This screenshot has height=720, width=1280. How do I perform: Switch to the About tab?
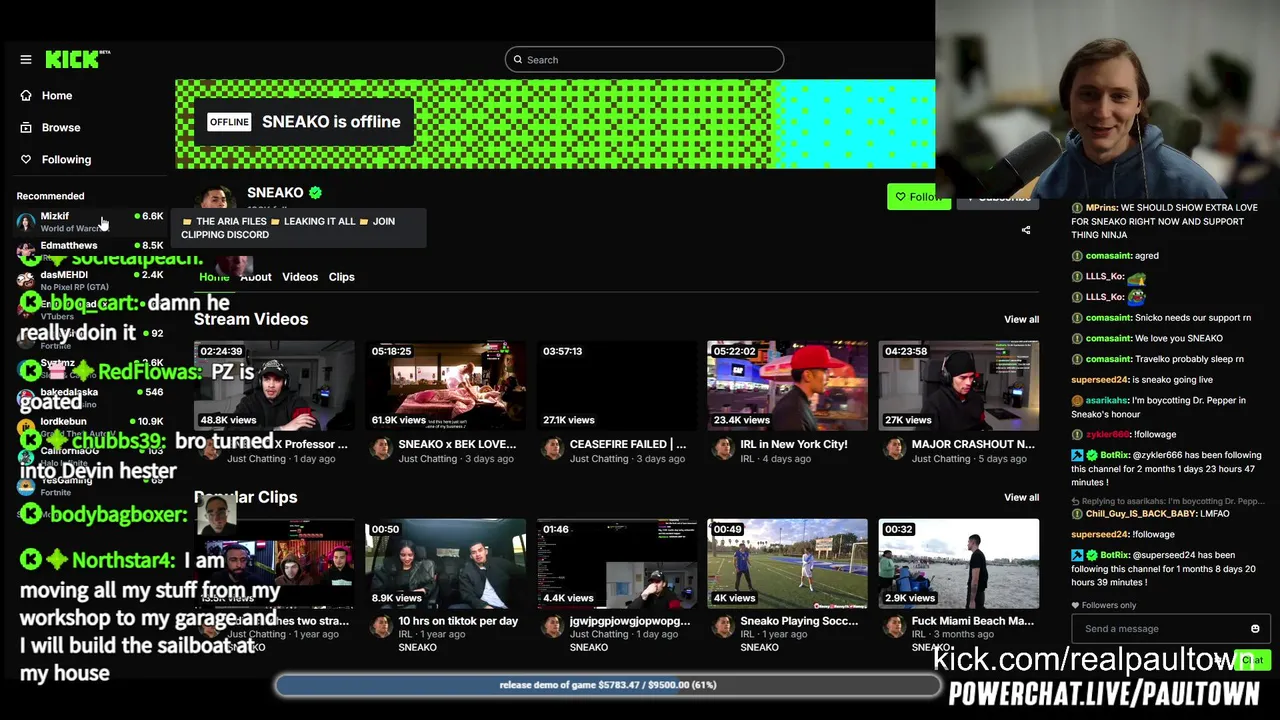coord(256,277)
